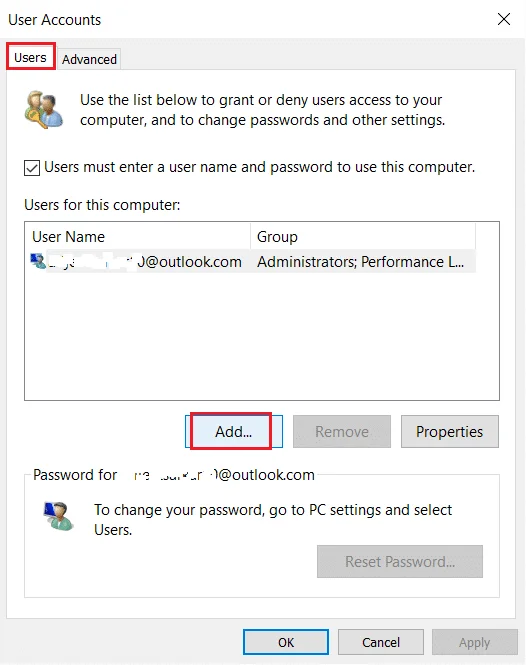Click the User Accounts title text
This screenshot has height=665, width=526.
tap(54, 20)
